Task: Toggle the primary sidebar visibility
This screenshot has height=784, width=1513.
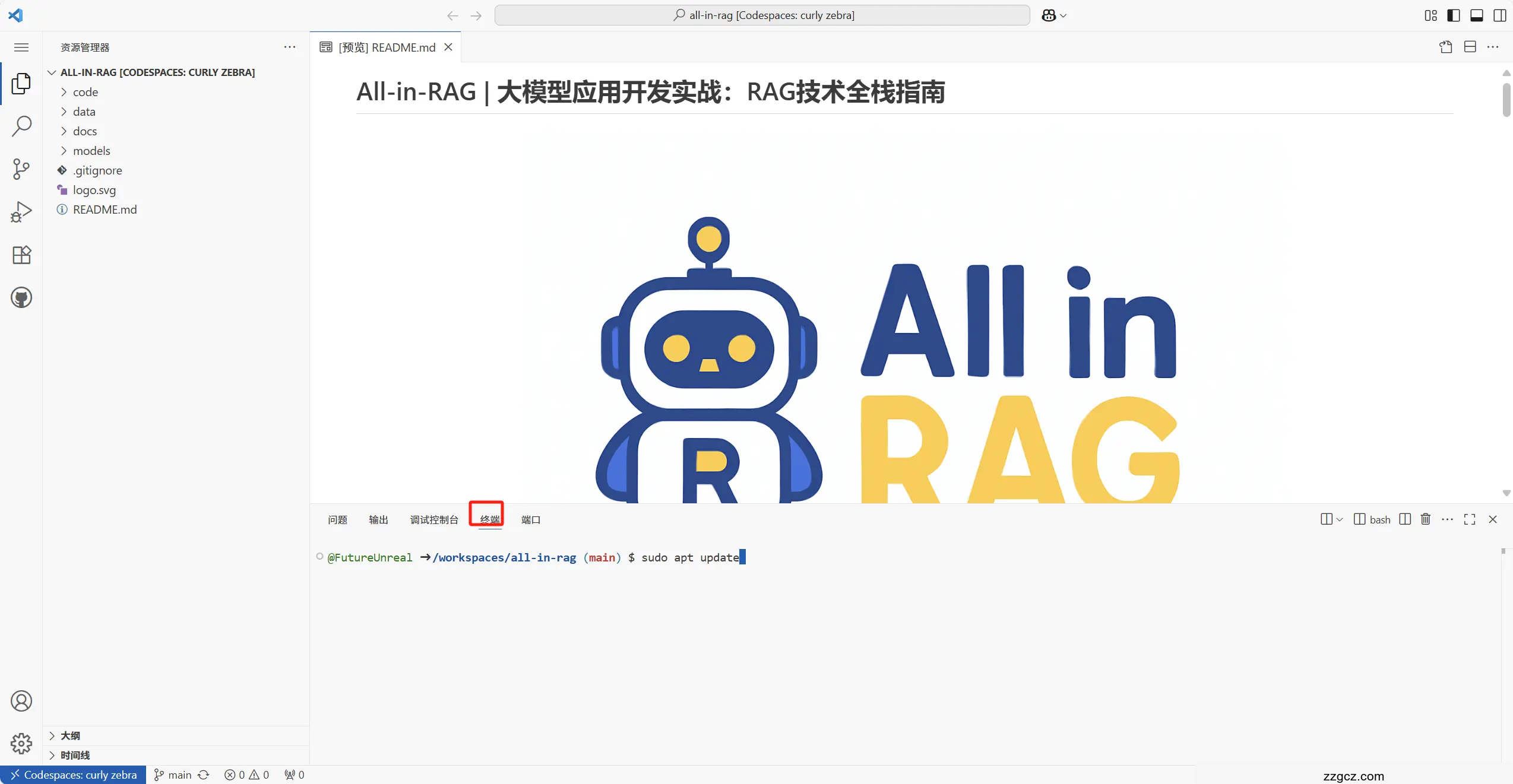Action: 1453,15
